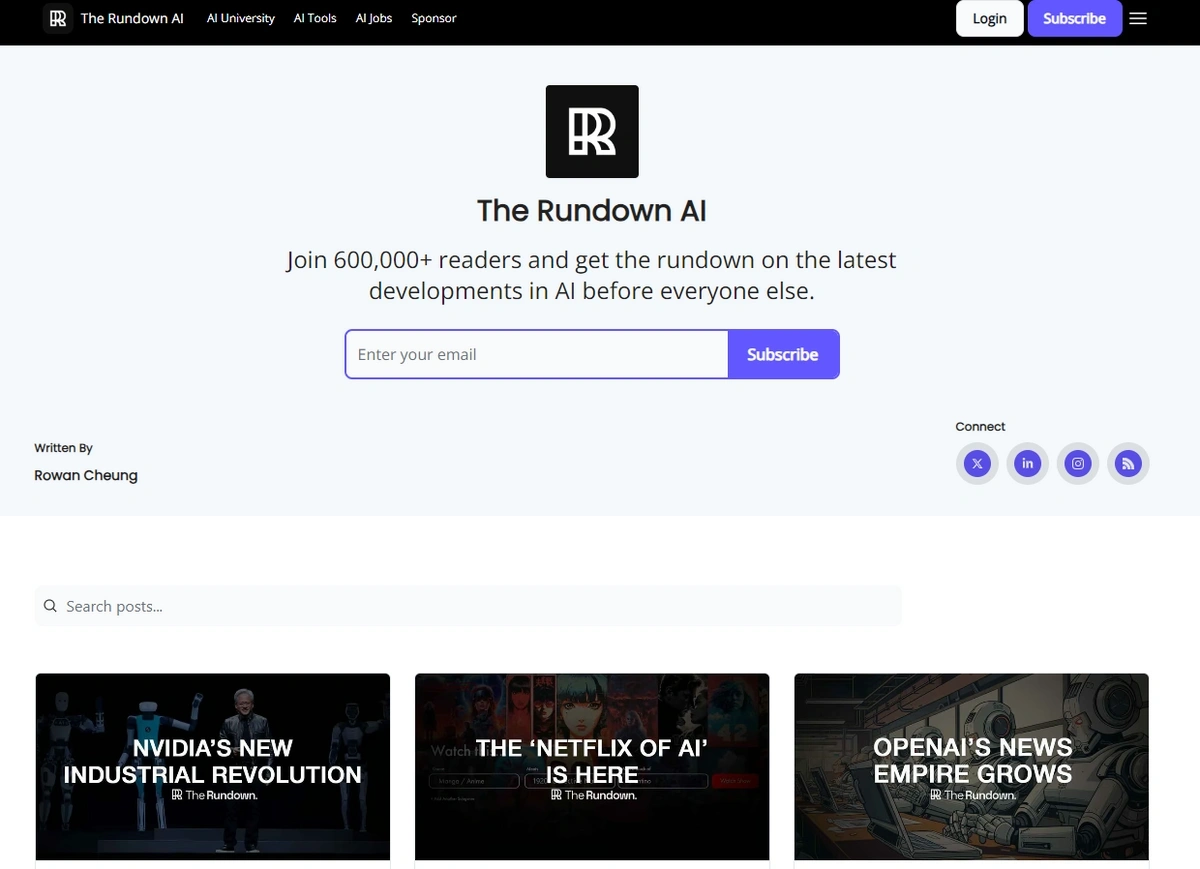The image size is (1200, 869).
Task: Open The 'Netflix of AI' post
Action: click(x=592, y=766)
